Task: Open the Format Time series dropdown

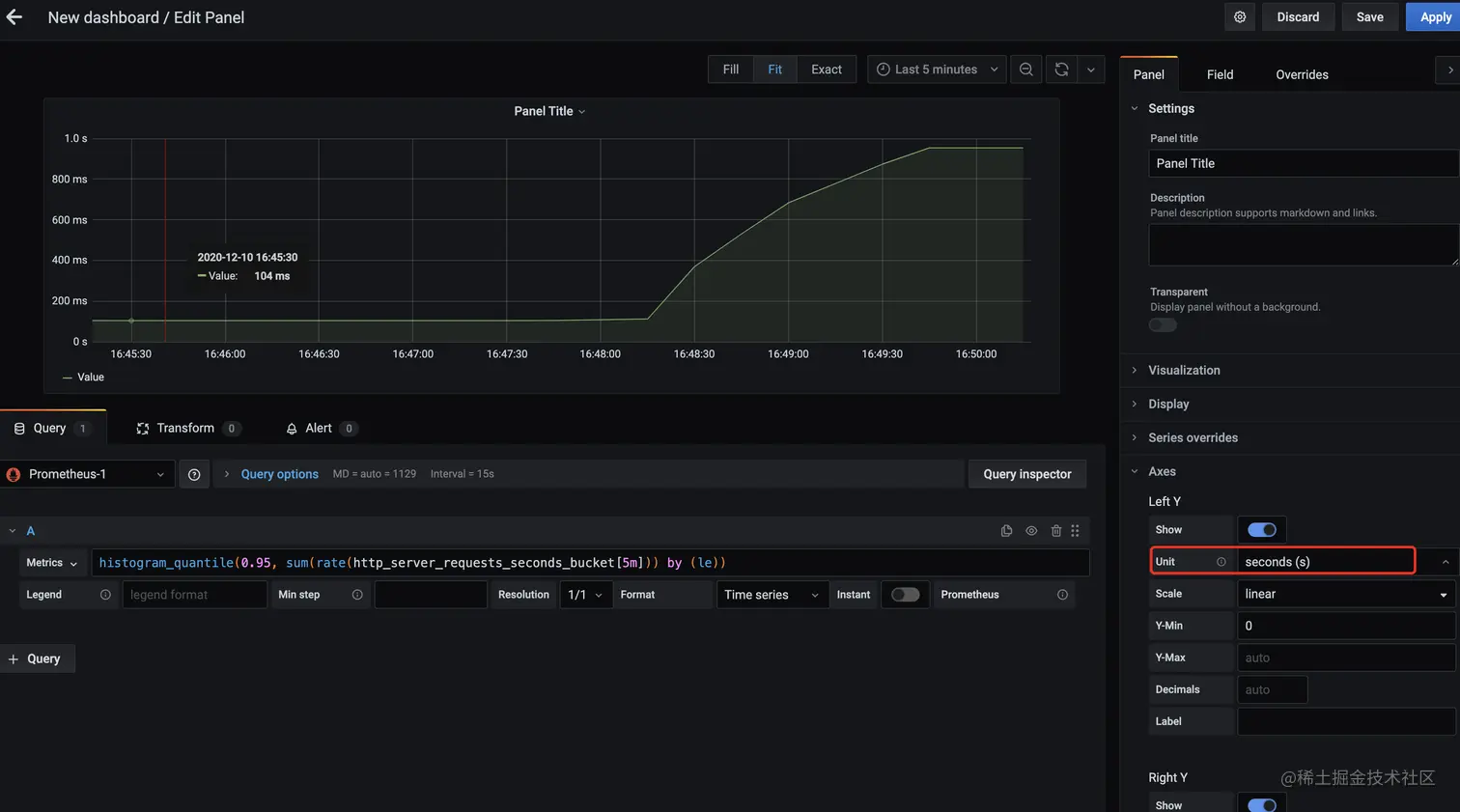Action: click(772, 595)
